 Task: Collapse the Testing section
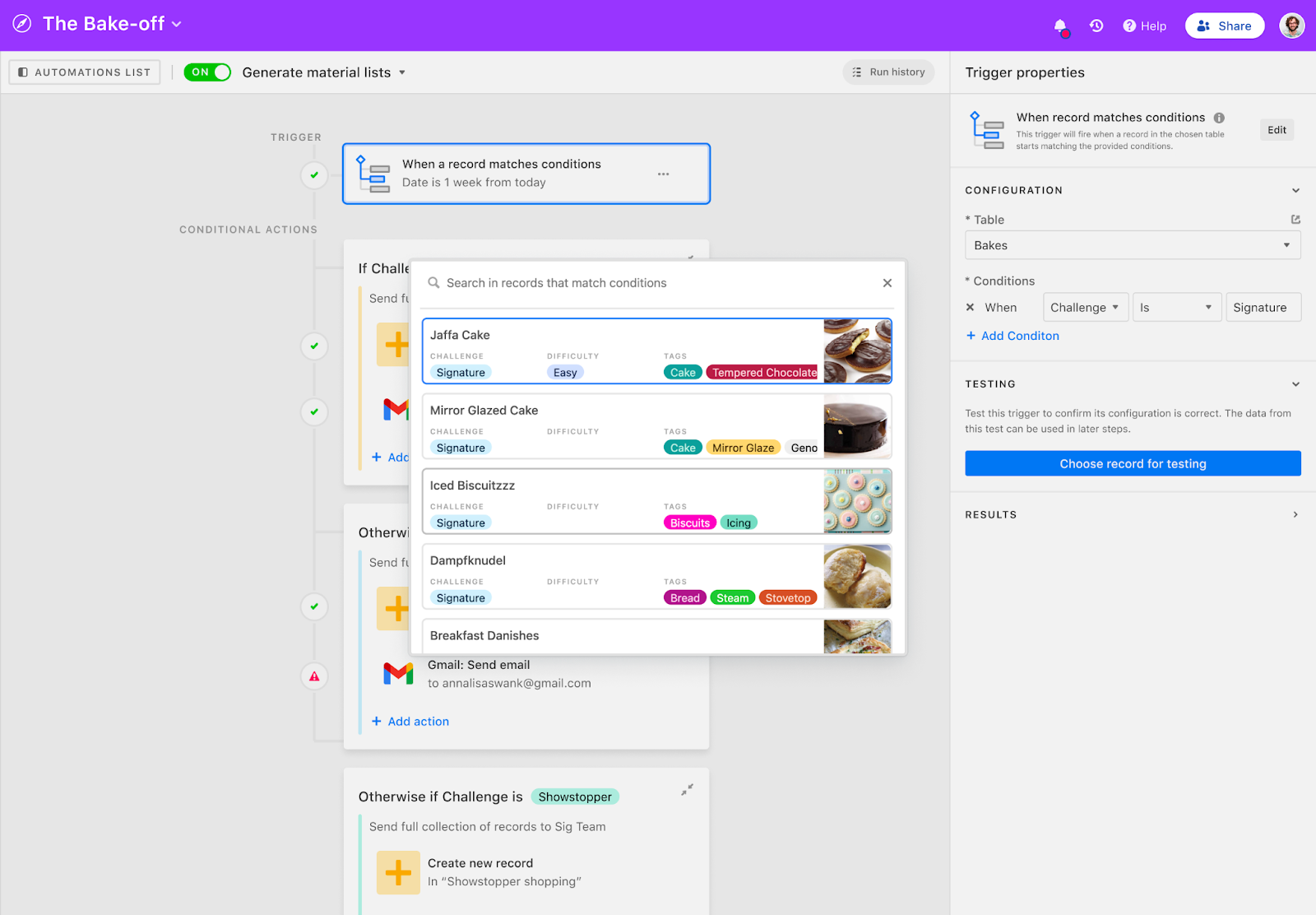point(1295,384)
